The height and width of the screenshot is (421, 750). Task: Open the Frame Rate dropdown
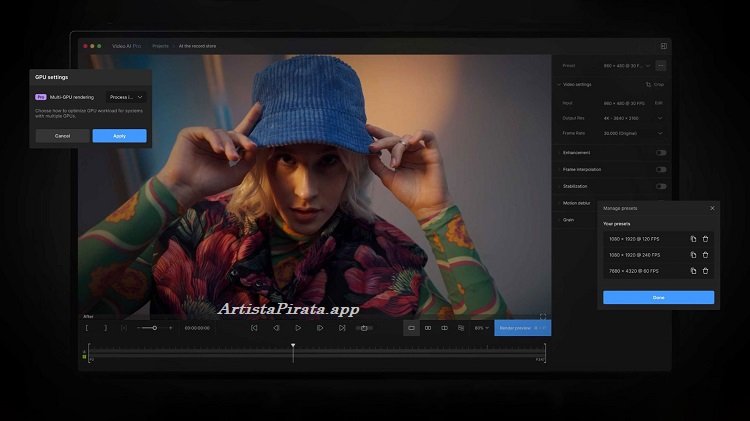[x=660, y=133]
